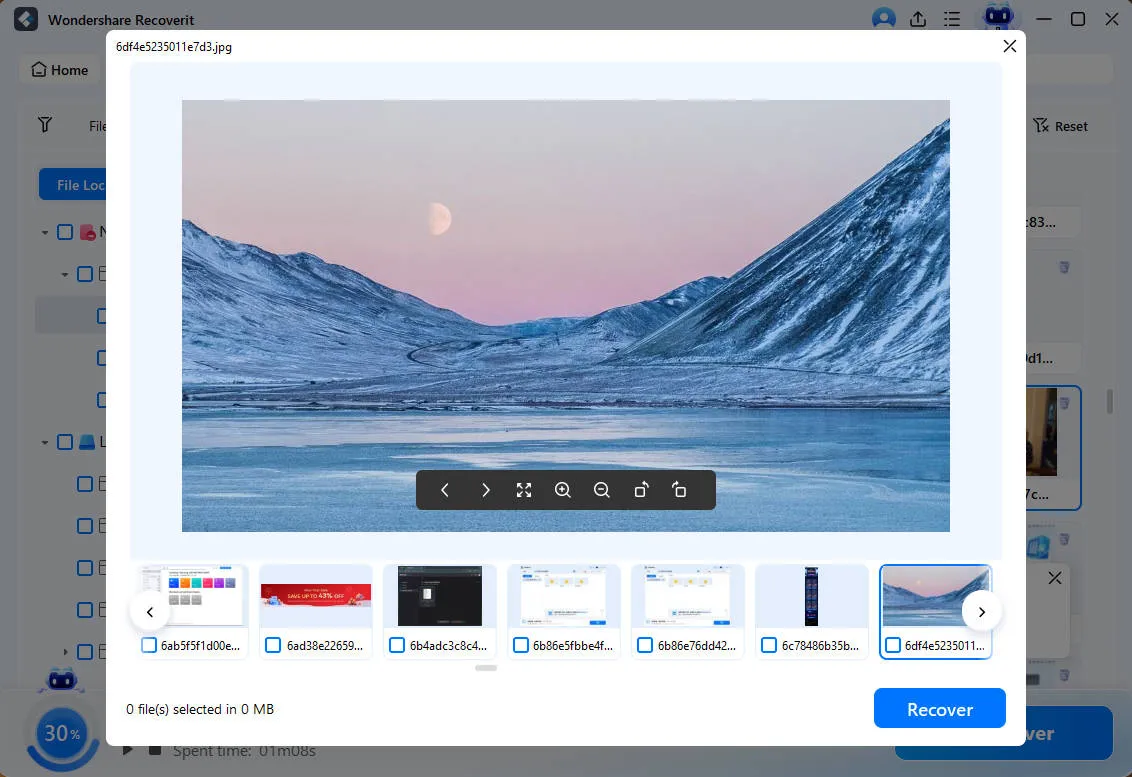Reset the applied filters
The height and width of the screenshot is (777, 1132).
1061,126
